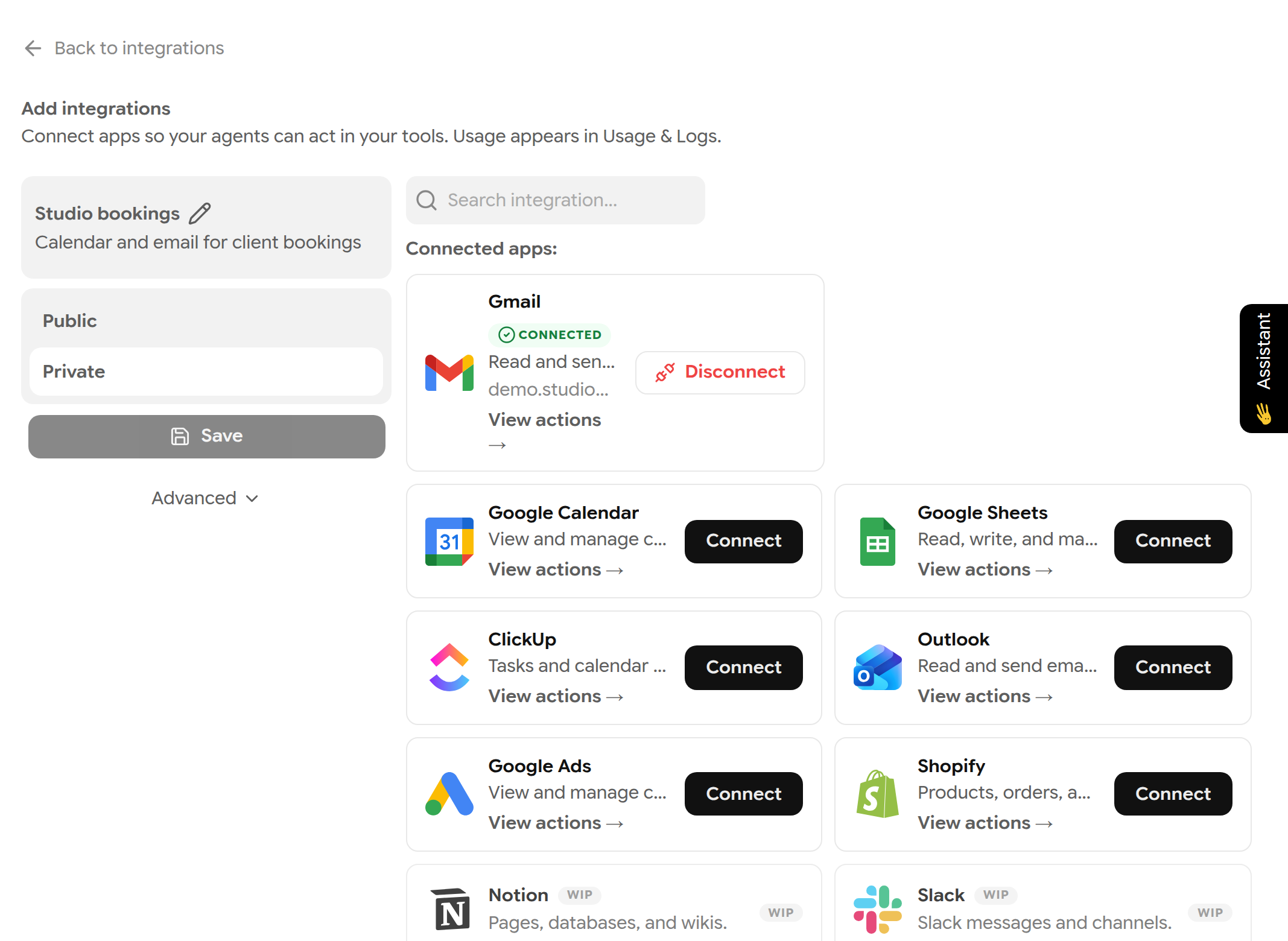Connect ClickUp integration
The width and height of the screenshot is (1288, 941).
pyautogui.click(x=744, y=668)
